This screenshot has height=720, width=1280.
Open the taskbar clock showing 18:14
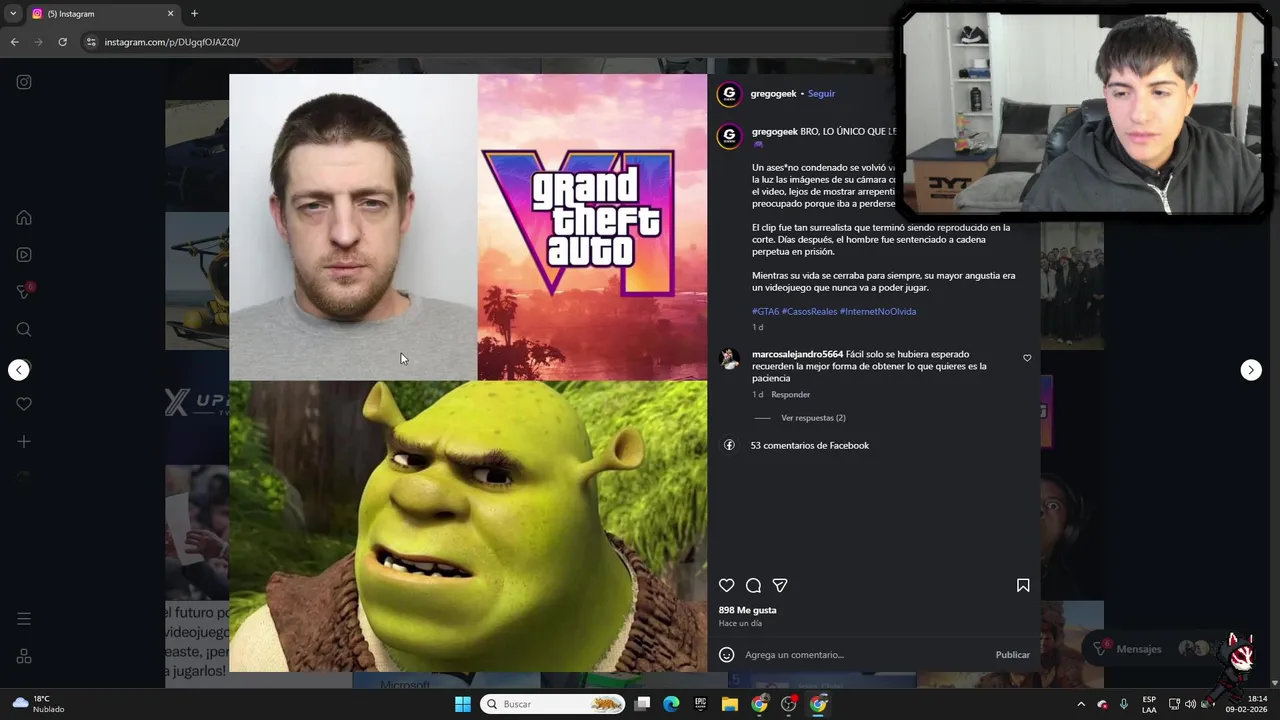pyautogui.click(x=1245, y=704)
